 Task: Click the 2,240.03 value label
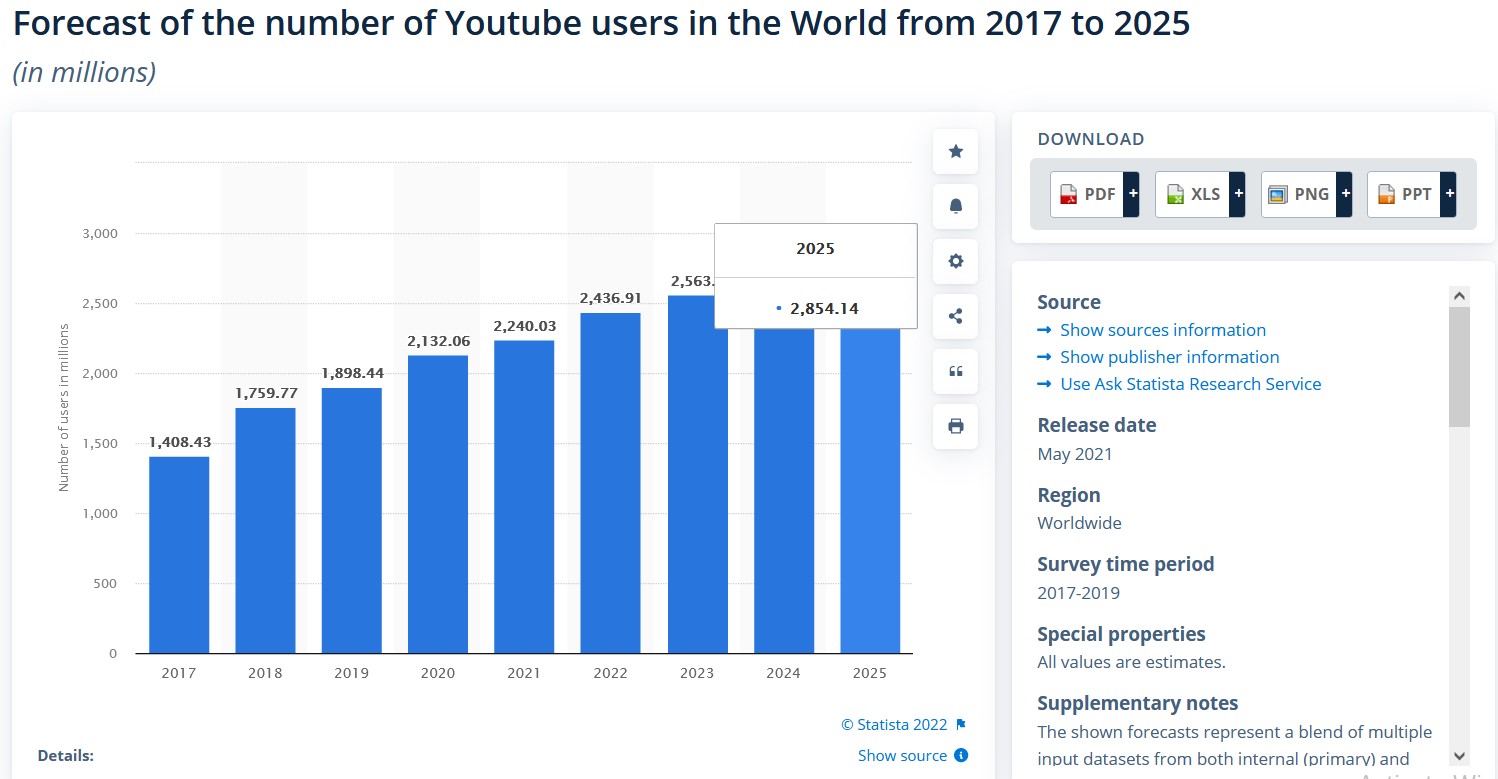tap(524, 326)
